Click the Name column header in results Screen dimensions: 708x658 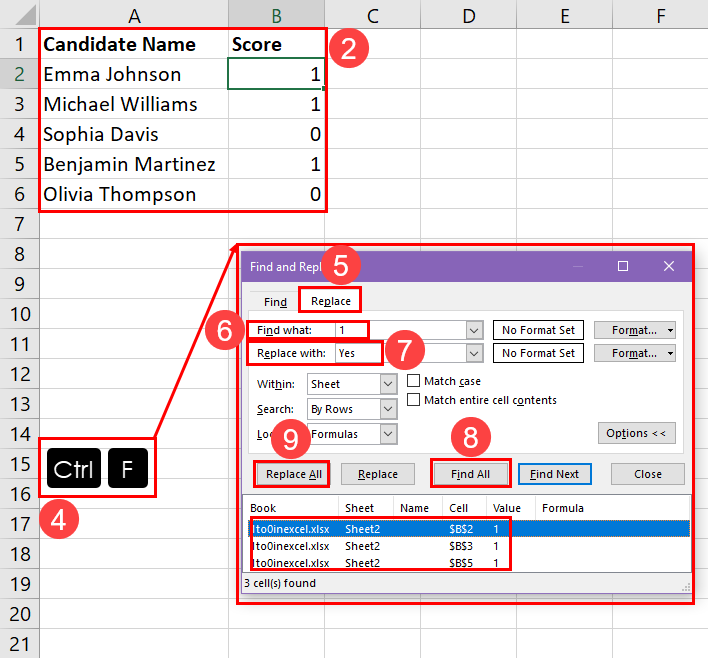(x=418, y=508)
